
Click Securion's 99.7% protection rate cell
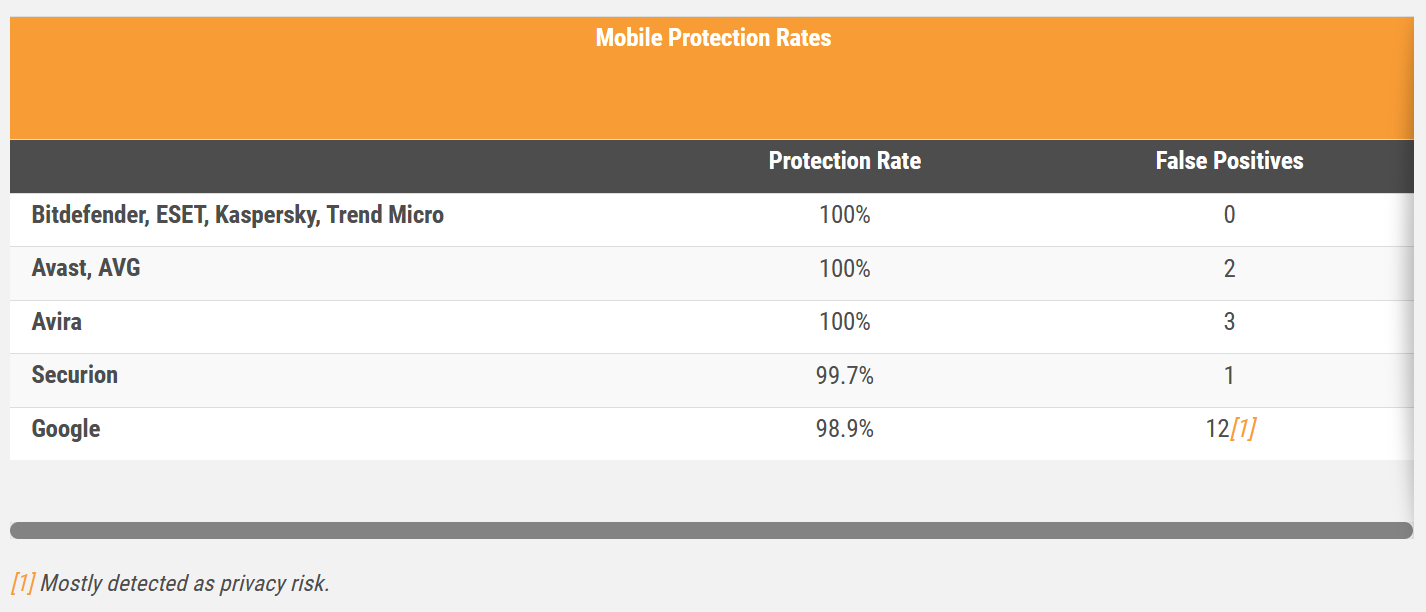[844, 376]
